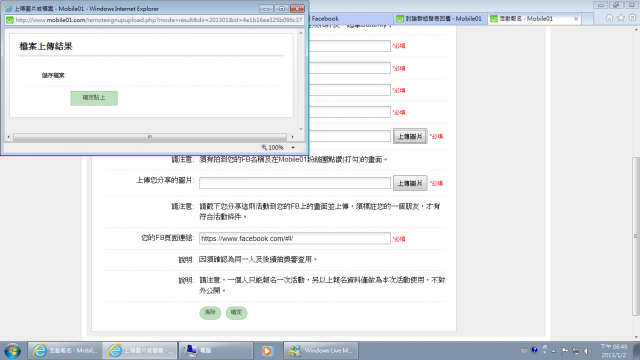Open the browser Tools gear icon
640x360 pixels.
(632, 18)
